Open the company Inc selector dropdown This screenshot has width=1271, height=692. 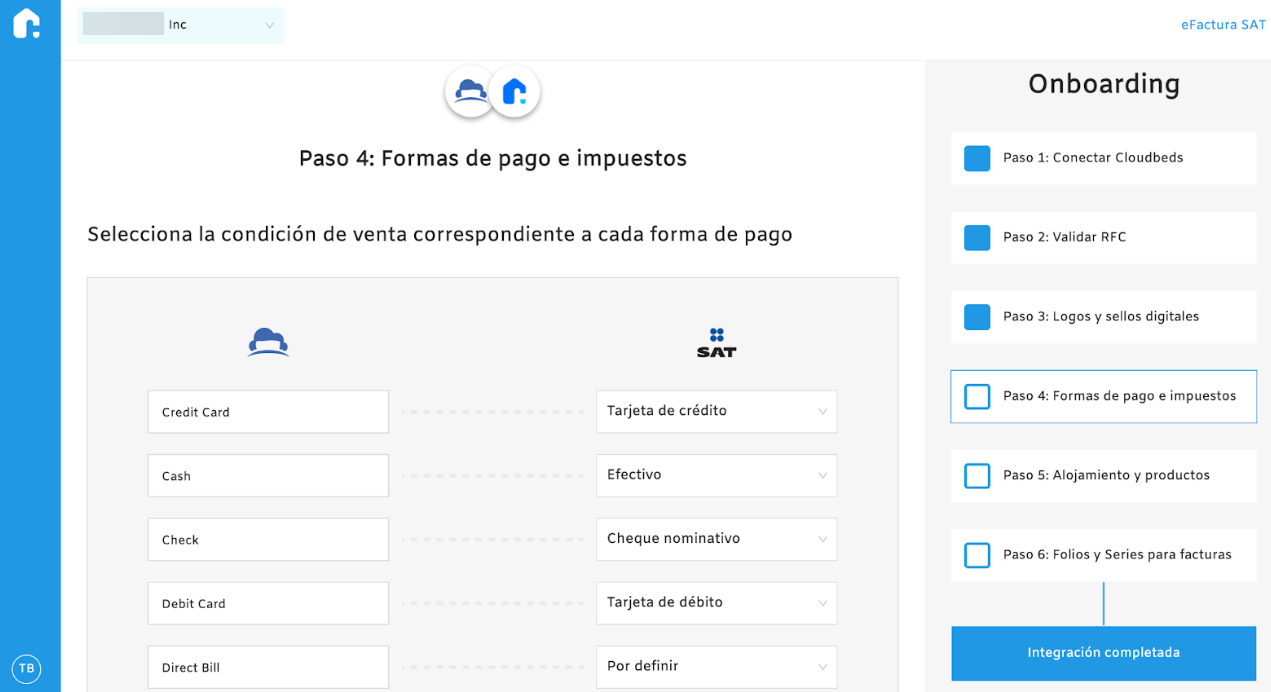[x=181, y=25]
